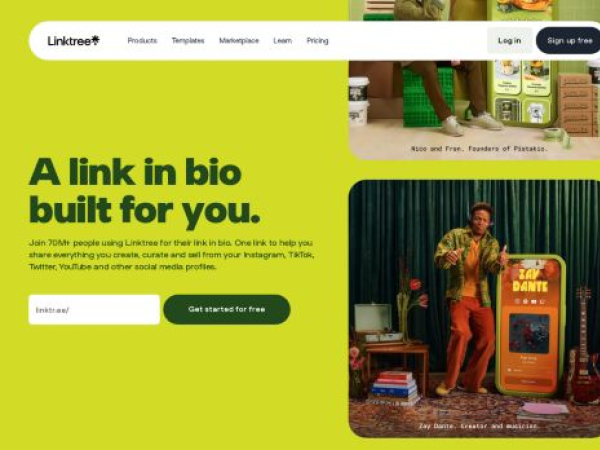Viewport: 600px width, 450px height.
Task: Click the Linktree logo in navbar
Action: pyautogui.click(x=73, y=41)
